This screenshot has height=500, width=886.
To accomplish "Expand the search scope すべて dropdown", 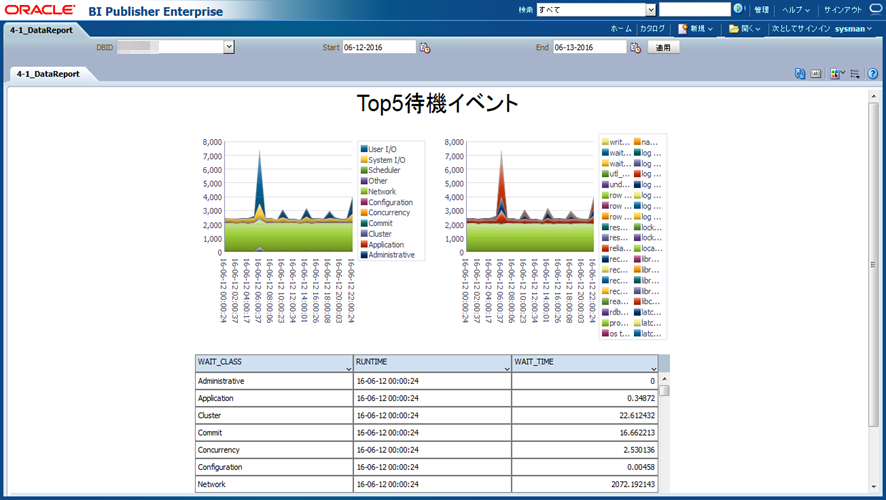I will pos(651,10).
